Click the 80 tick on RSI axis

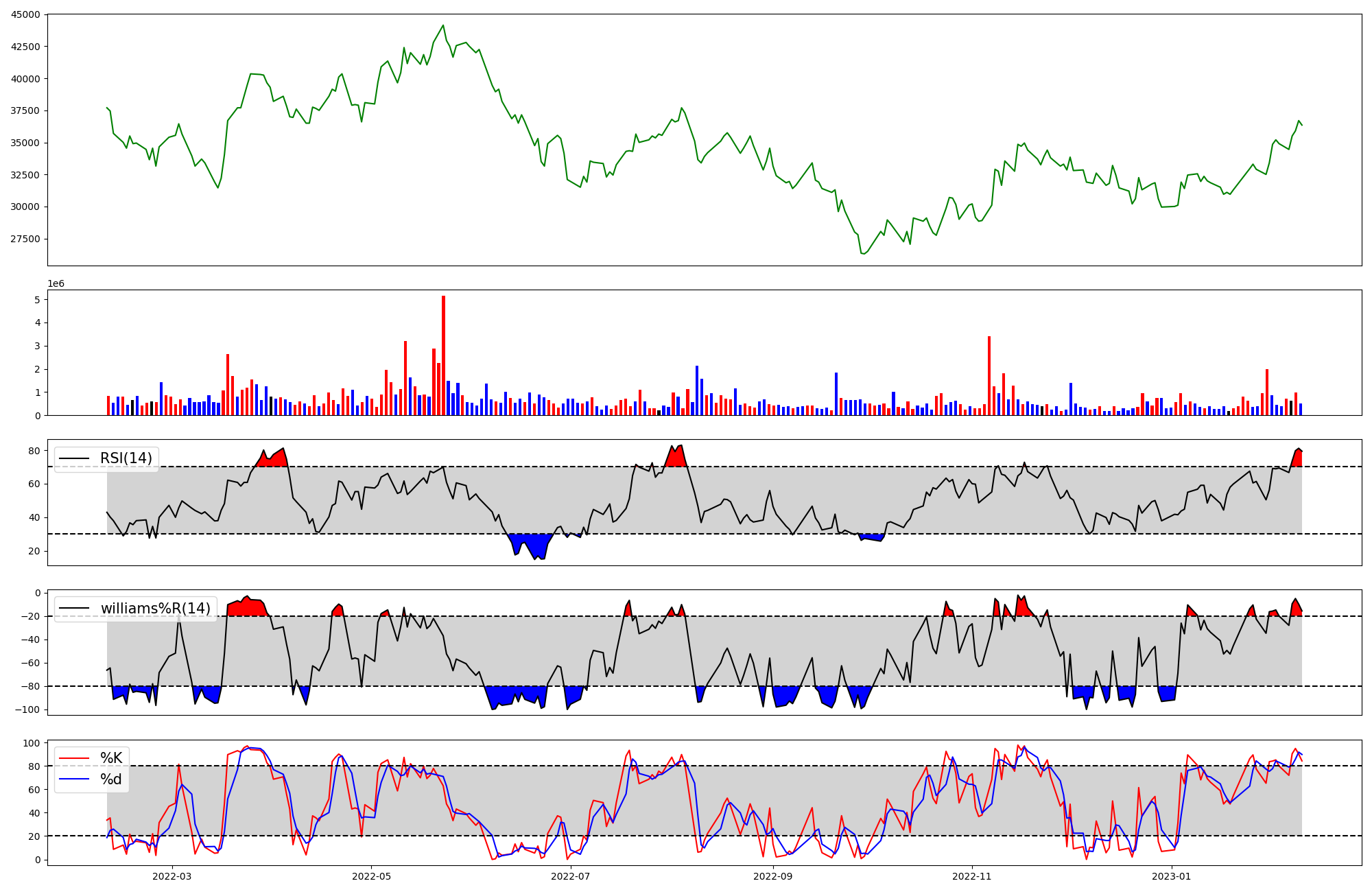click(x=34, y=451)
